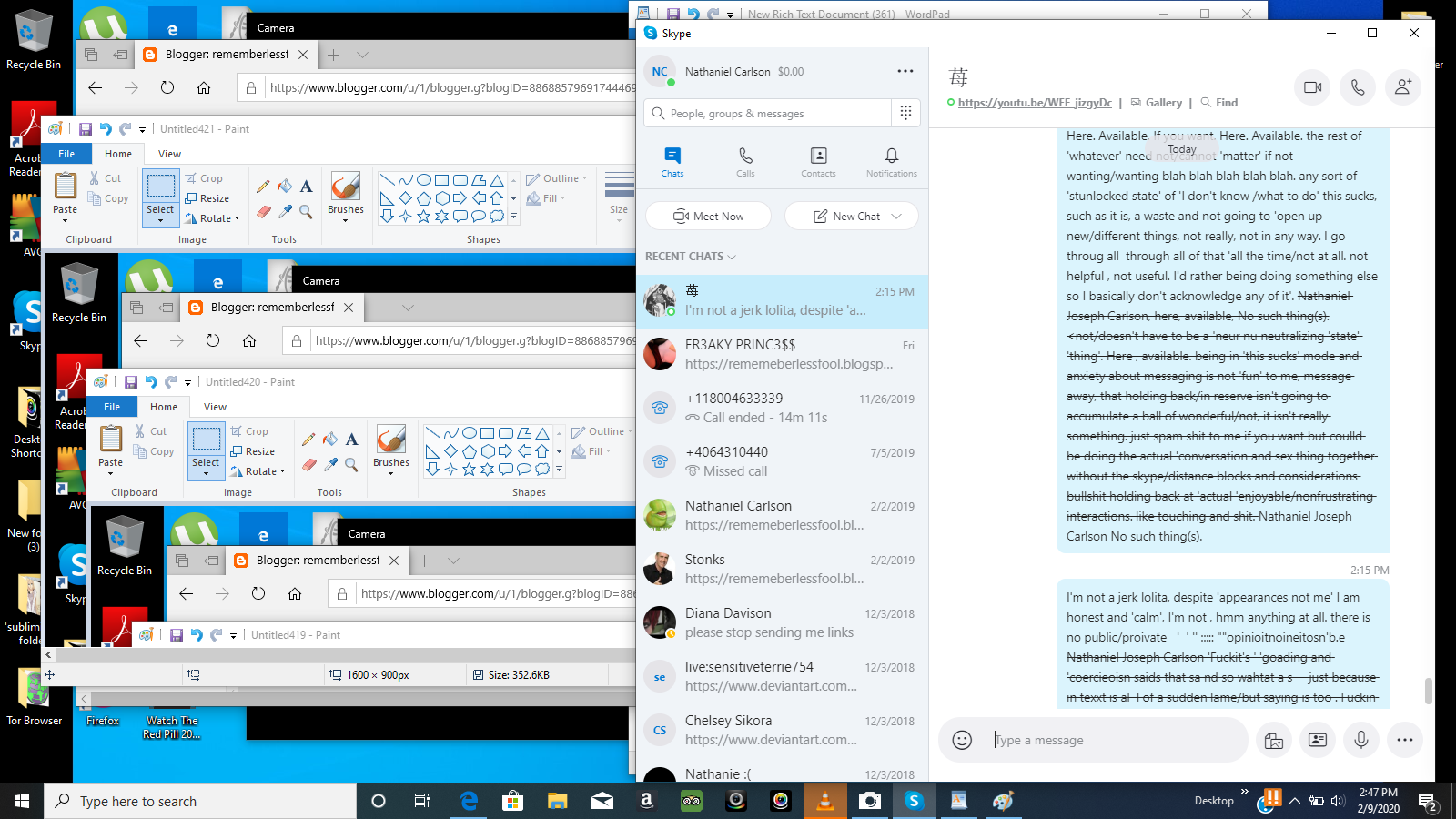Open more menu beside Nathaniel Carlson profile

pos(905,71)
